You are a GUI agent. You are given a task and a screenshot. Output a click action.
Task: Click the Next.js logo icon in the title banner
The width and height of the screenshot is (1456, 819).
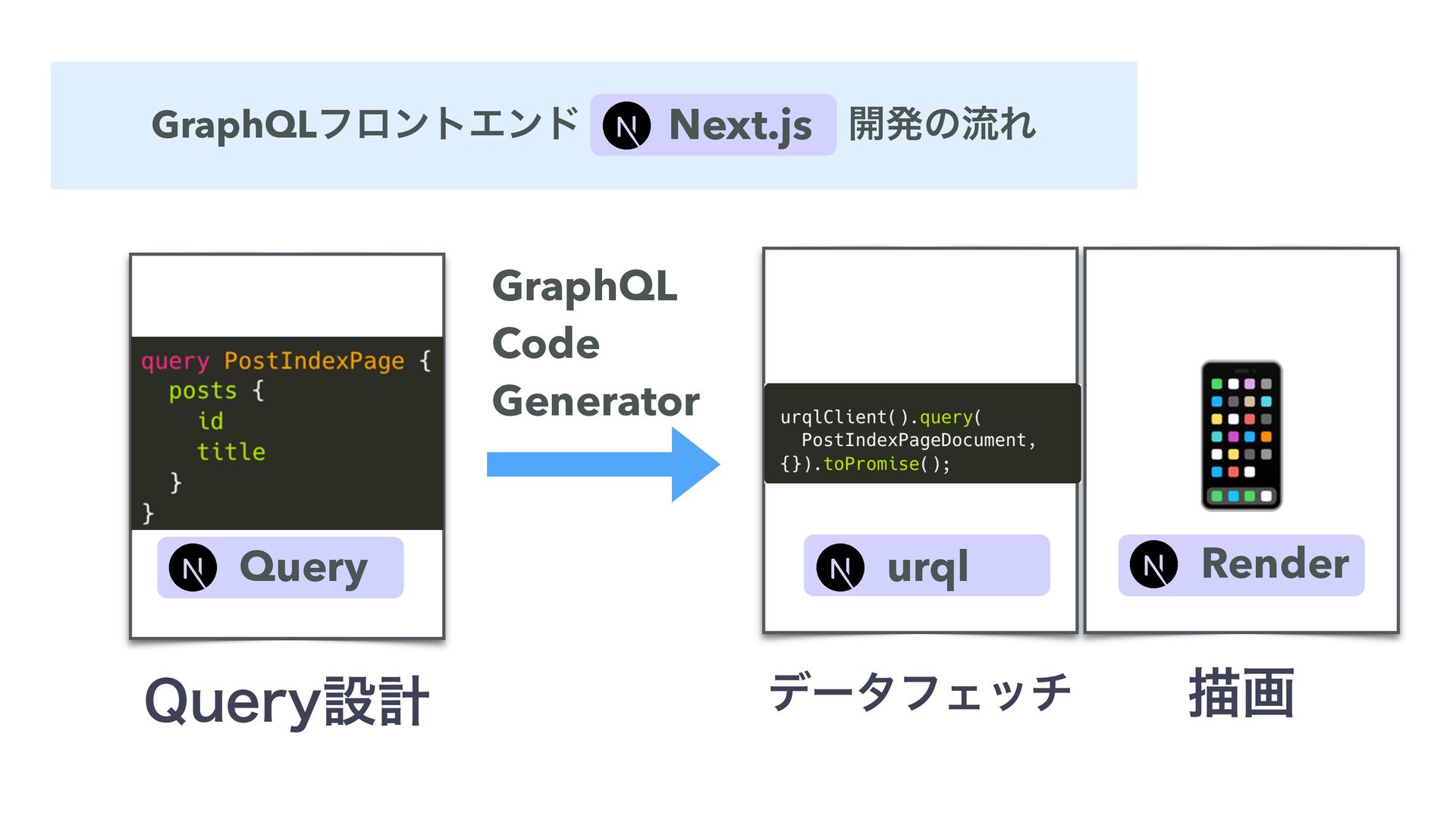tap(626, 126)
